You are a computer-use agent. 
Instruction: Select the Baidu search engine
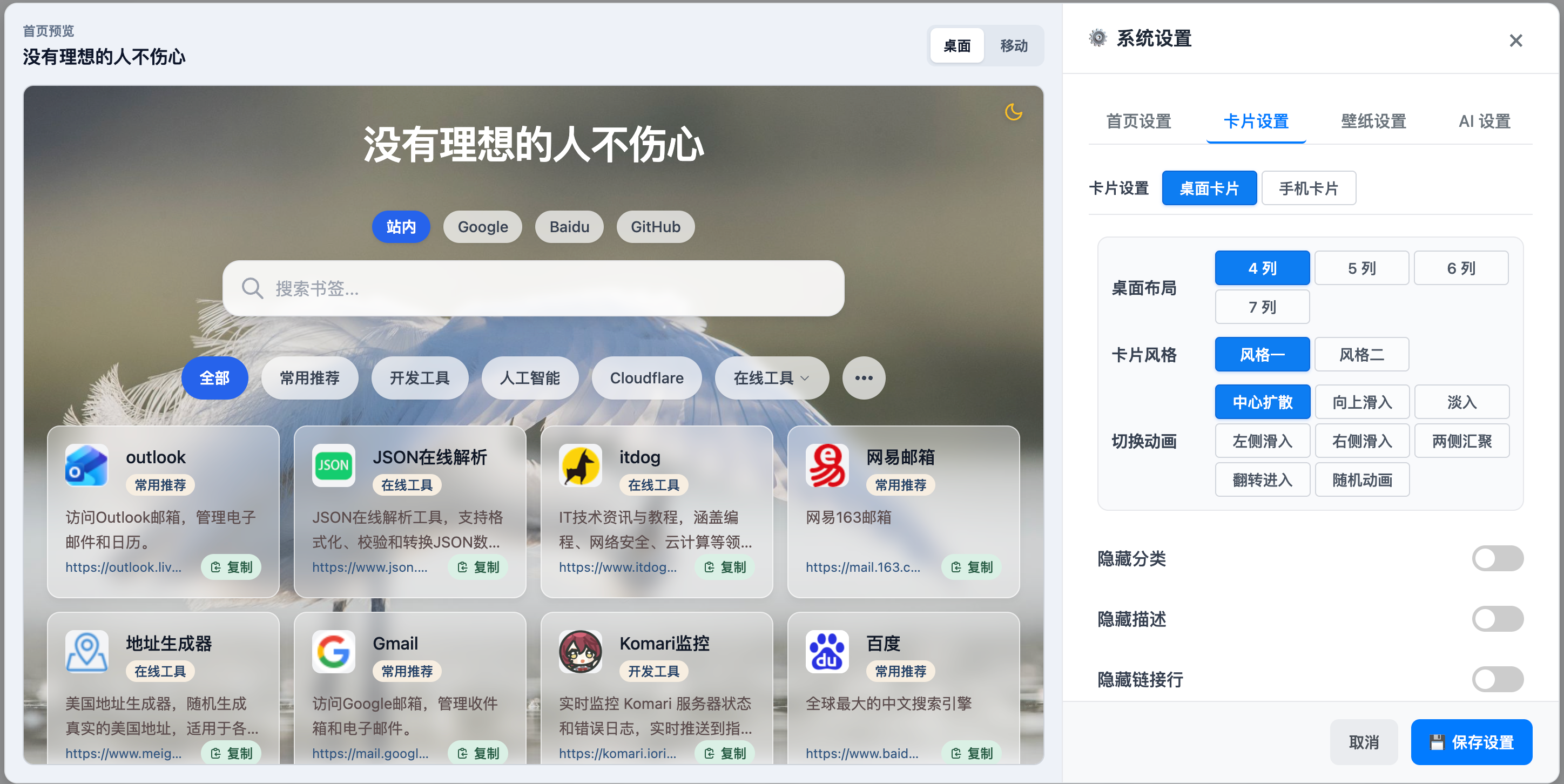569,227
